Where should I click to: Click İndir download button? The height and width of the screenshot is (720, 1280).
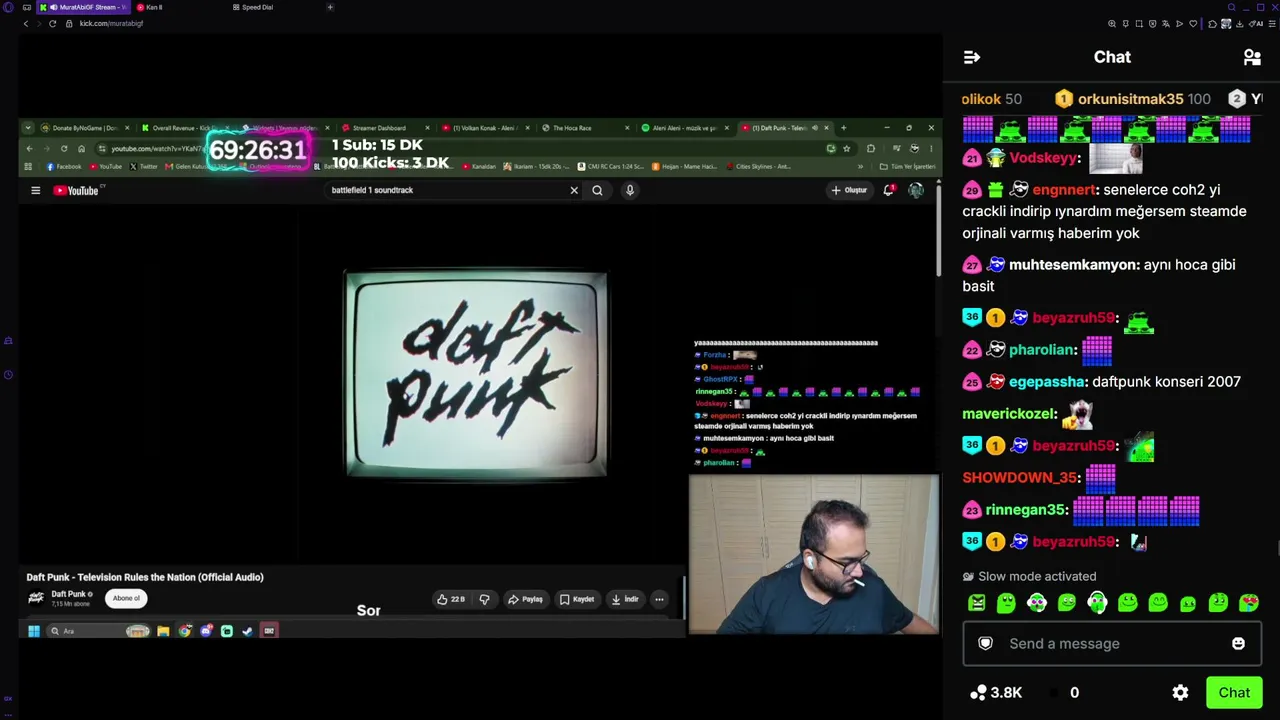625,599
